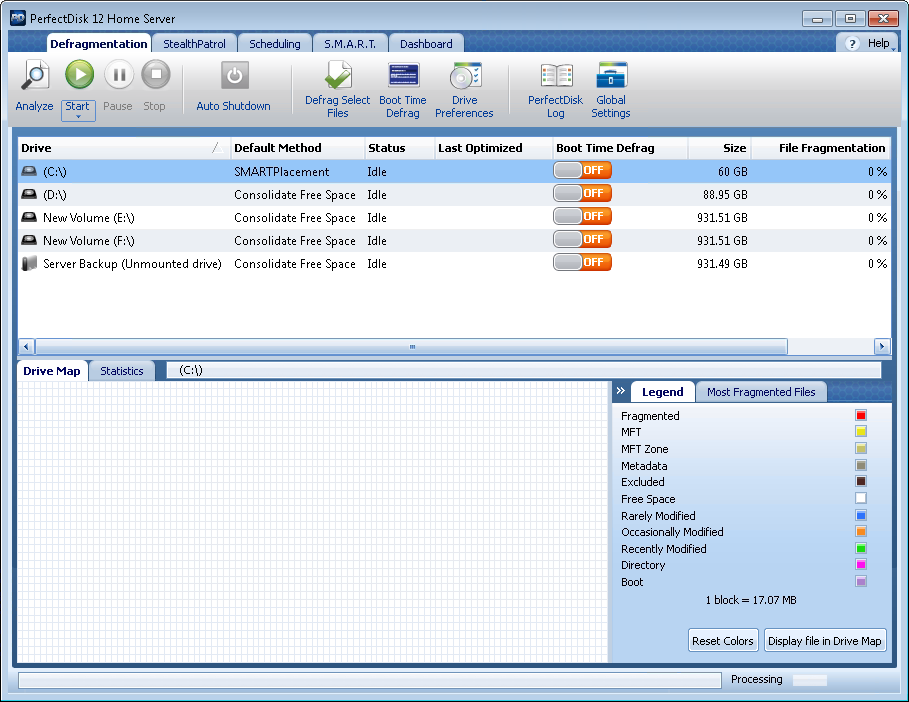Start defragmentation with green play icon
The width and height of the screenshot is (909, 702).
pyautogui.click(x=79, y=75)
